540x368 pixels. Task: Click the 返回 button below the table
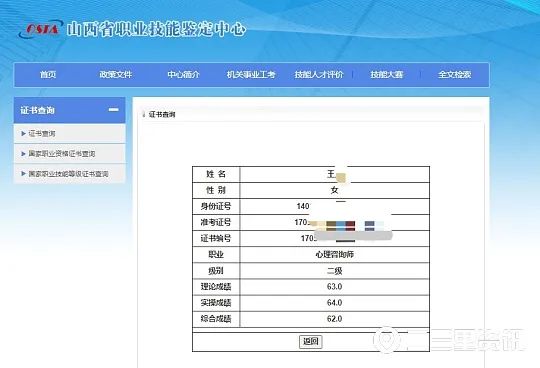tap(311, 341)
